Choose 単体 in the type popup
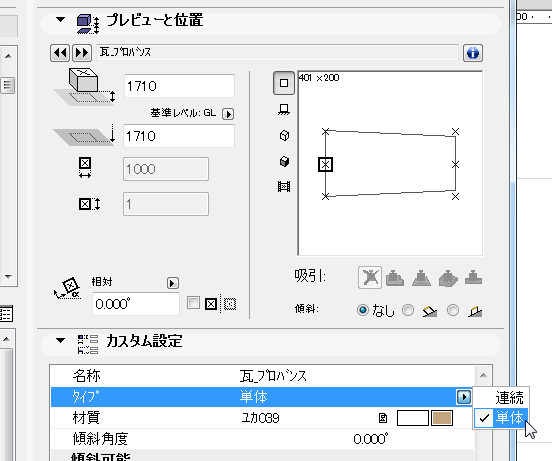This screenshot has height=461, width=552. 509,418
